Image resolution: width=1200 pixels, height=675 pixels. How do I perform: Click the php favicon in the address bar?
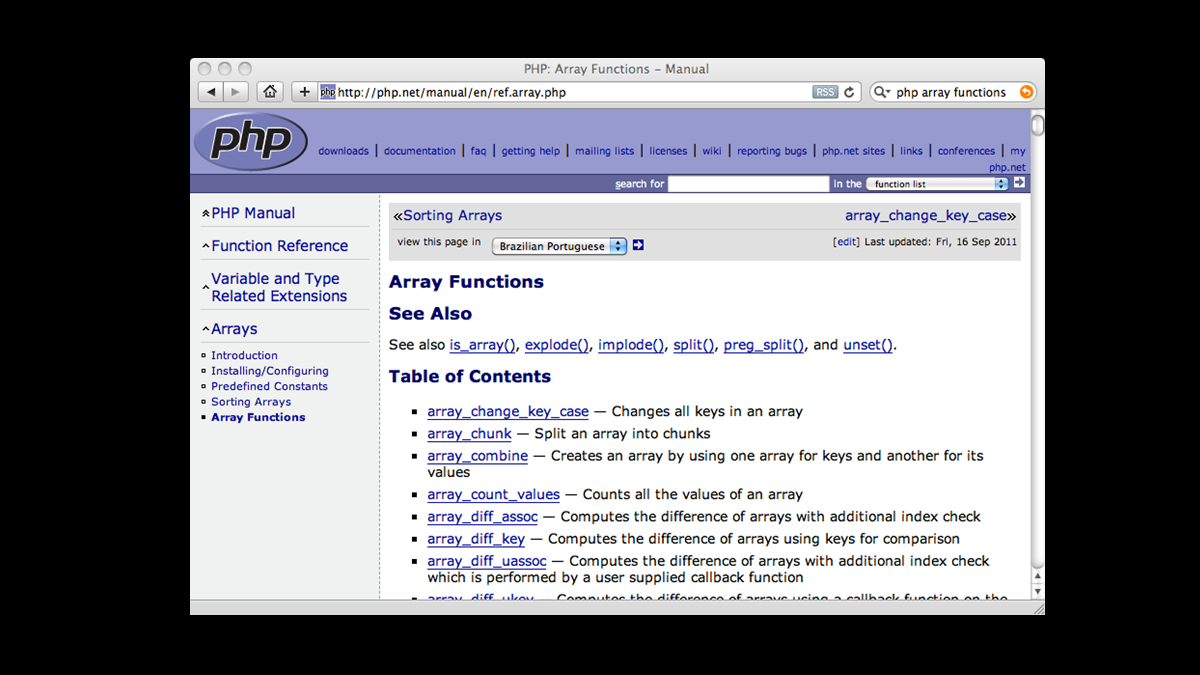(327, 92)
